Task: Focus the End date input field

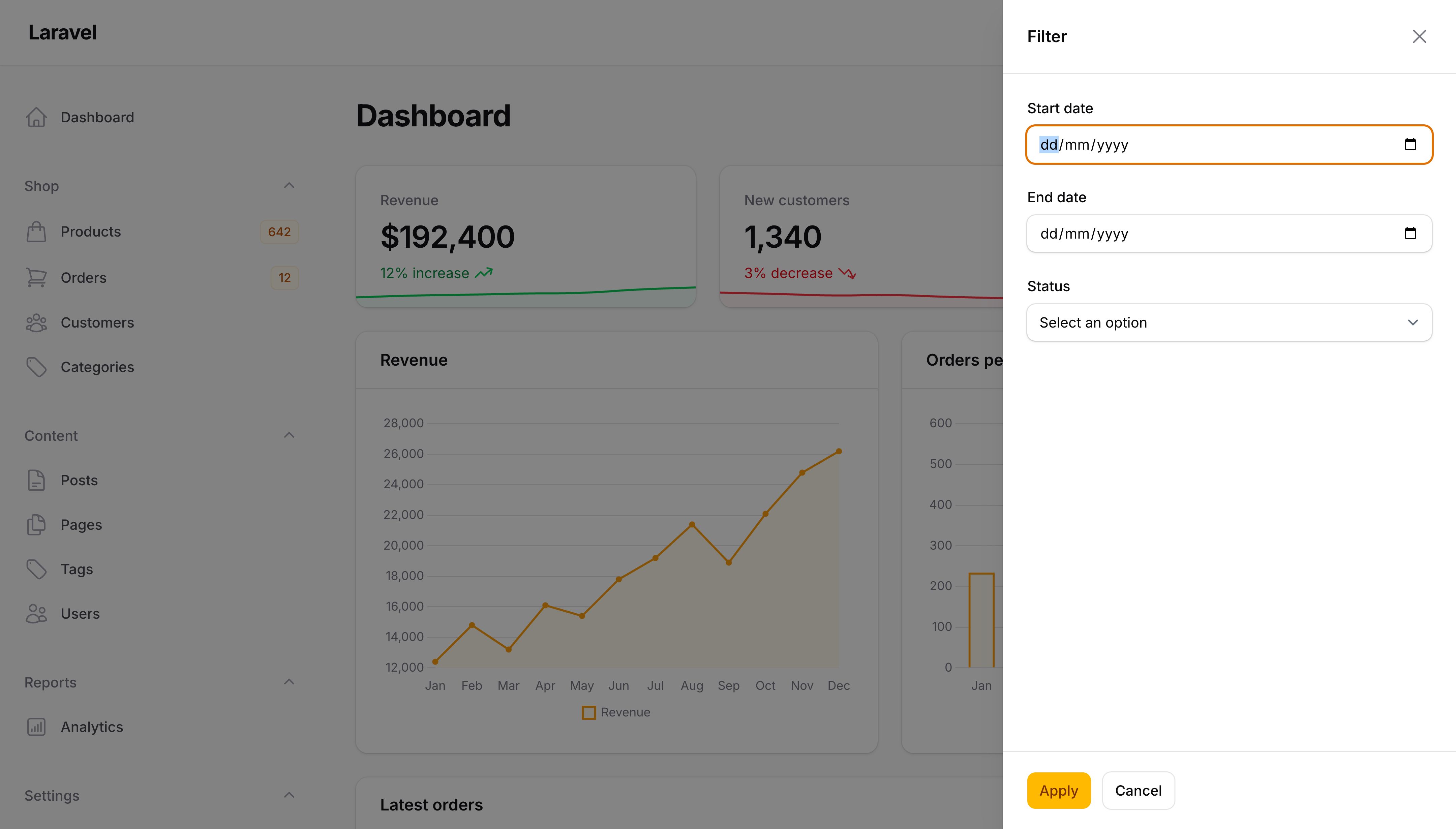Action: pyautogui.click(x=1229, y=234)
